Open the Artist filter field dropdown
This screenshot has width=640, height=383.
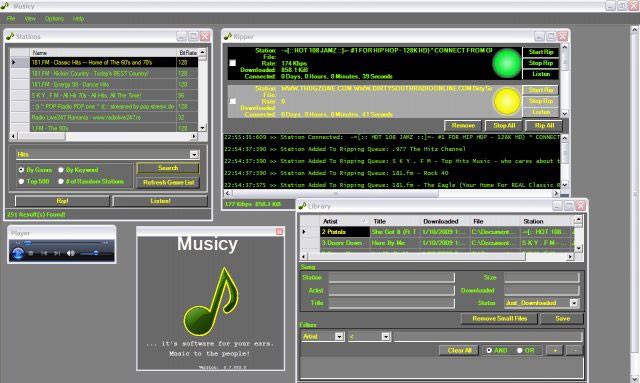tap(339, 336)
